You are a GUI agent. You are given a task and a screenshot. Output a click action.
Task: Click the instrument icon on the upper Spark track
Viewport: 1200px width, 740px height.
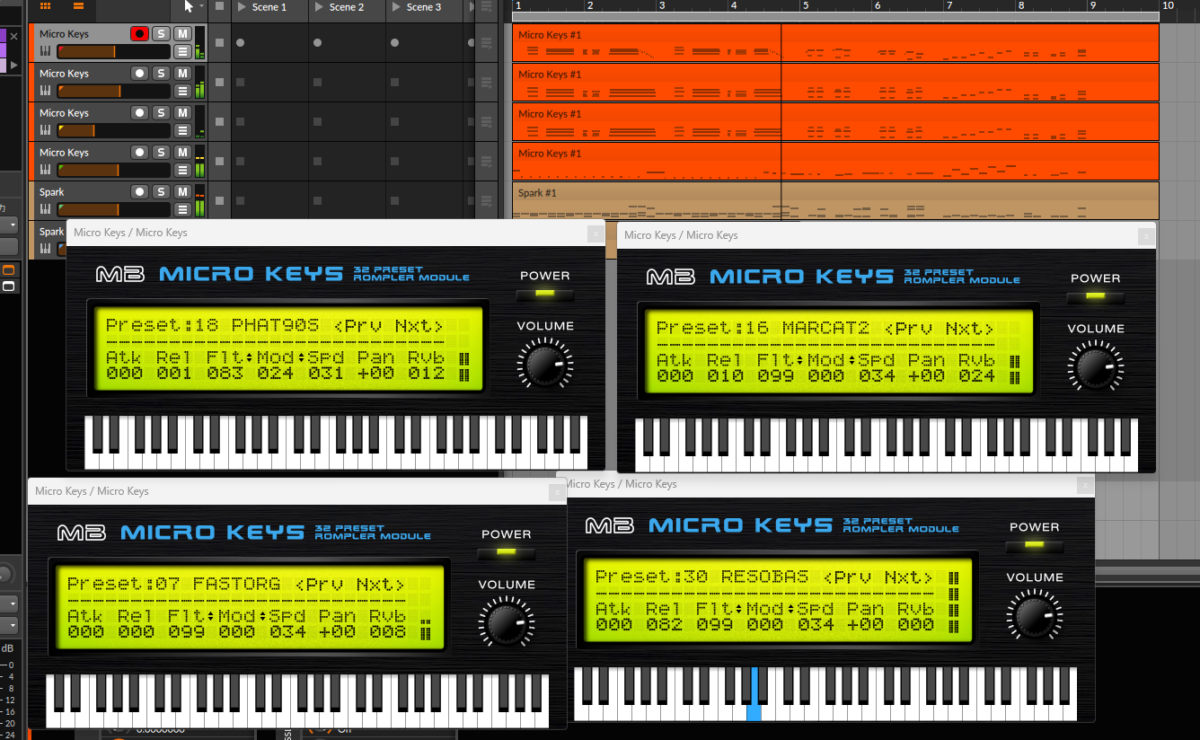(x=45, y=209)
